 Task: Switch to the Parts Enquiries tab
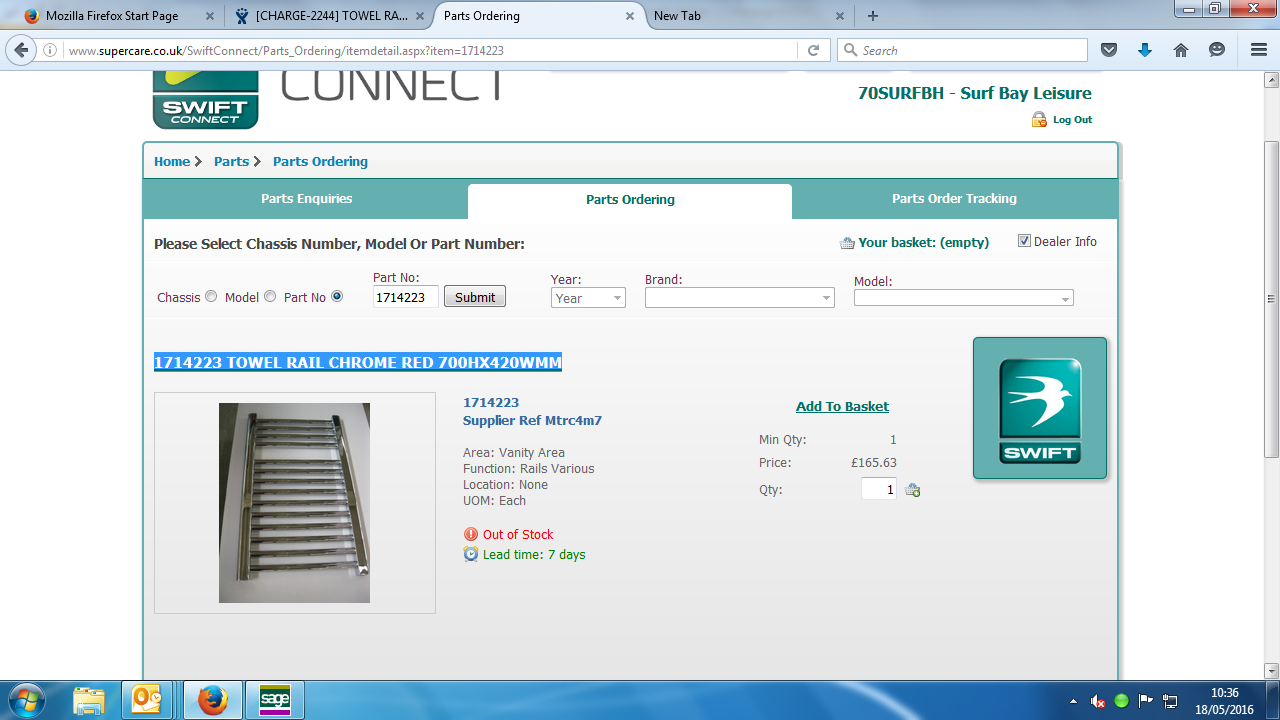(x=306, y=199)
